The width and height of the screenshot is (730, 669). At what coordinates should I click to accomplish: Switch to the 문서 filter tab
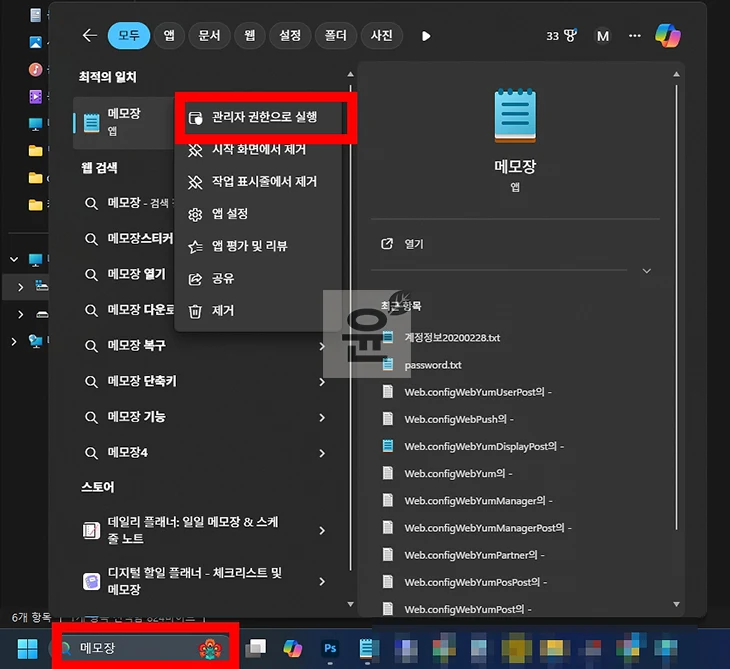pos(209,36)
